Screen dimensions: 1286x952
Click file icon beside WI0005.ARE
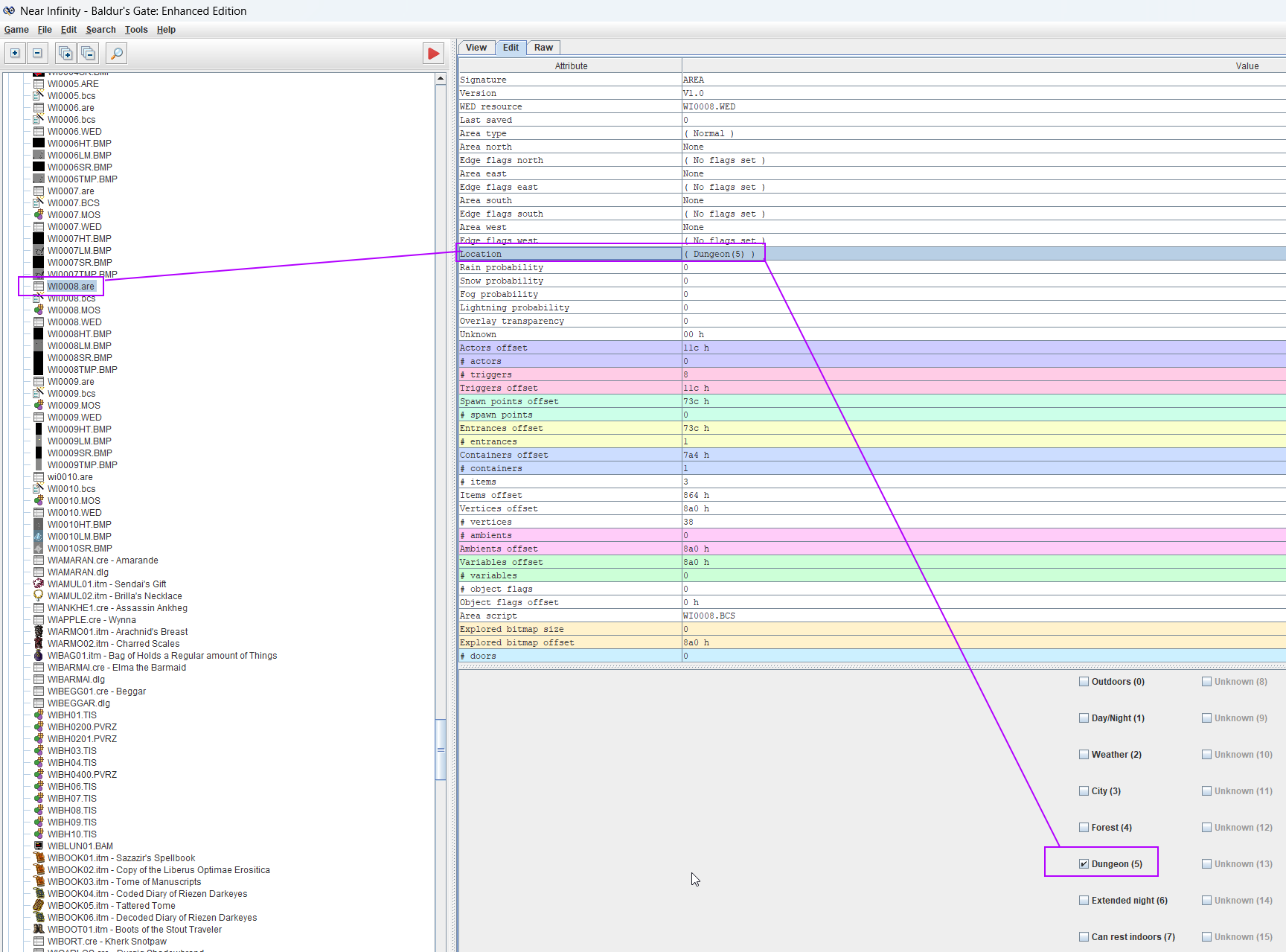39,83
